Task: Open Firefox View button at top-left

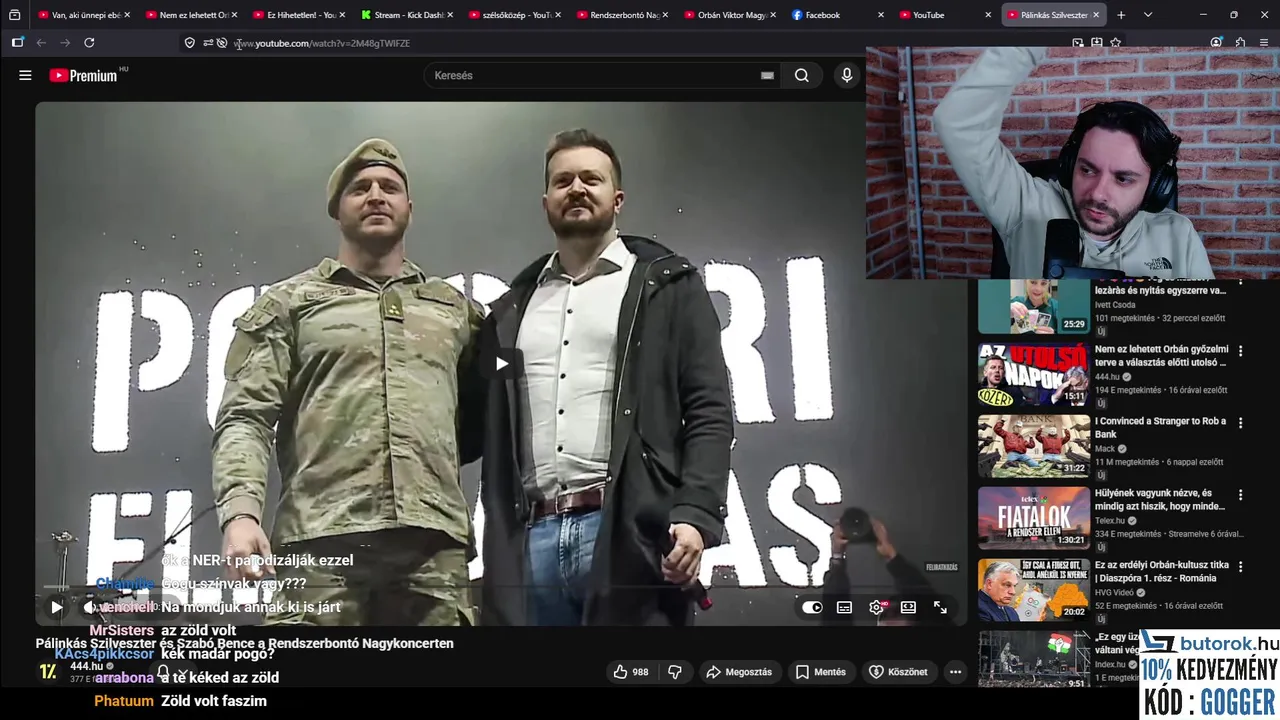Action: [x=14, y=15]
